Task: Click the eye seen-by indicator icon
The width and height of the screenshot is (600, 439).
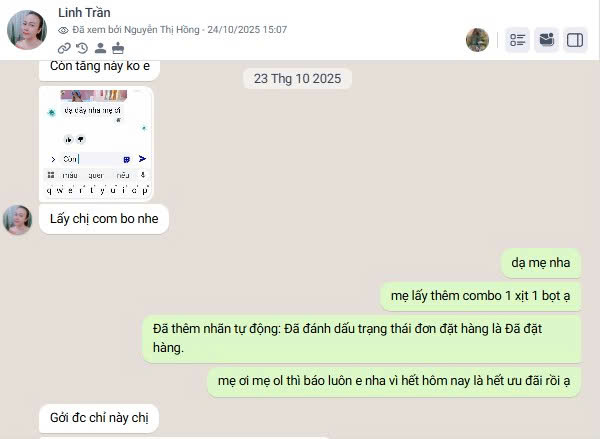Action: click(63, 30)
